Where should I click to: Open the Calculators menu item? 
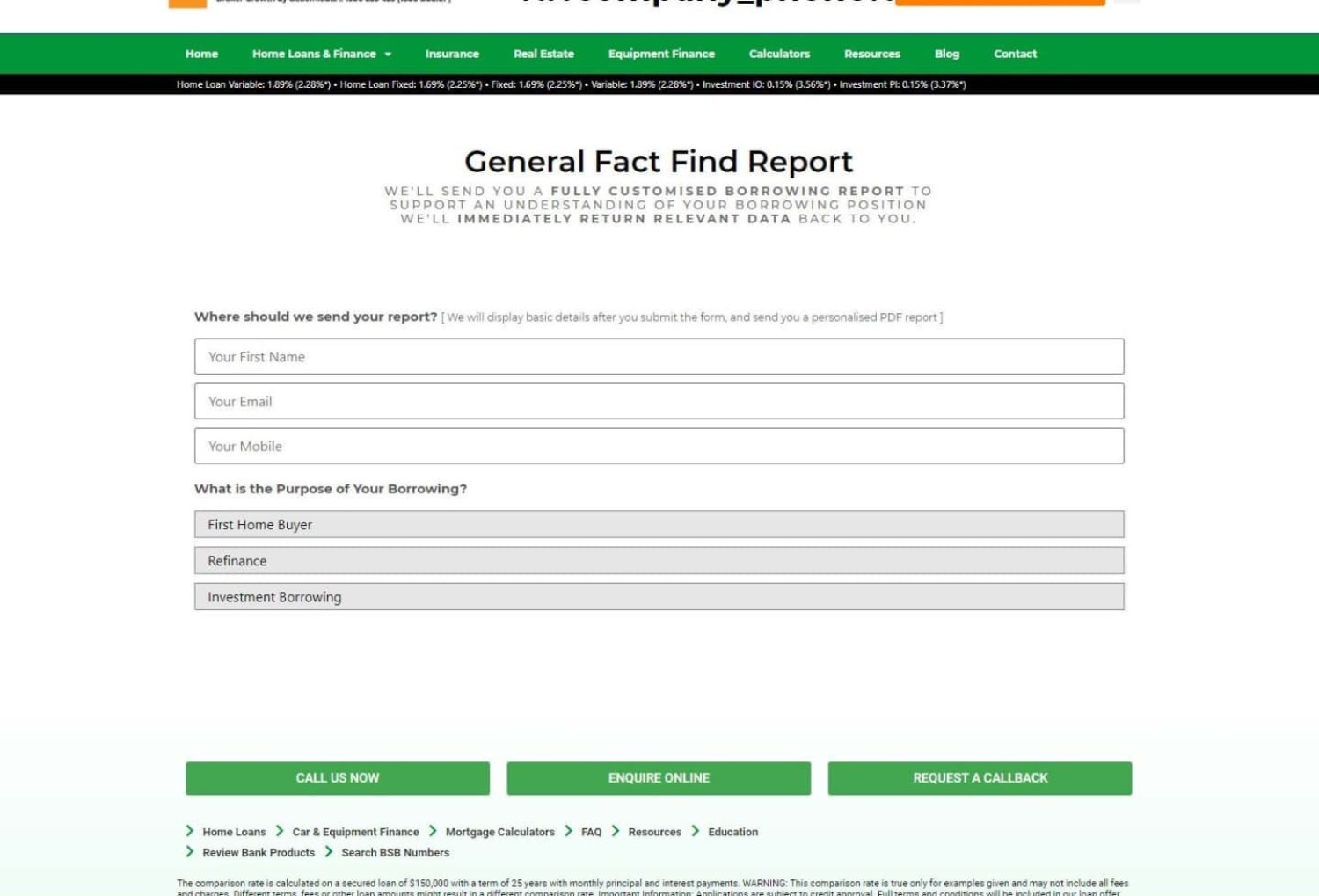(779, 55)
